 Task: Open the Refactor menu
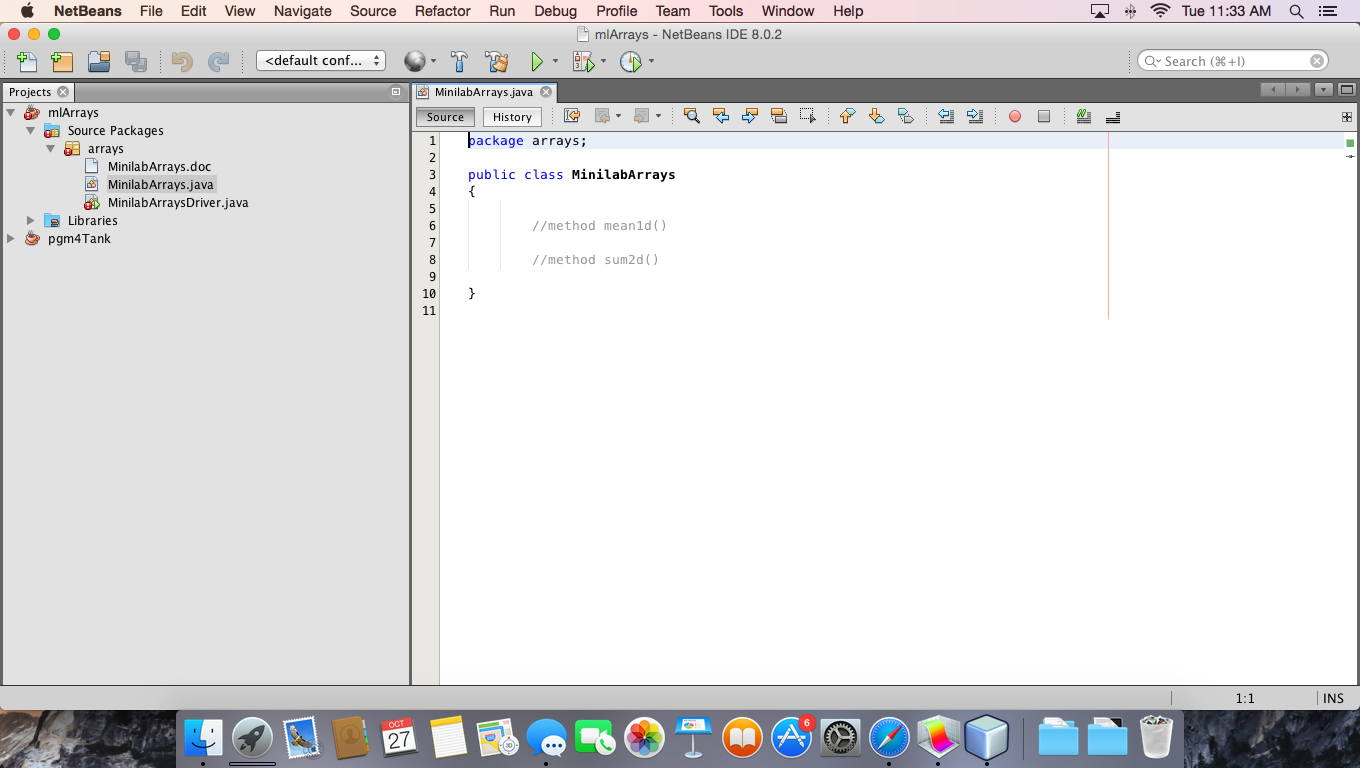coord(442,11)
